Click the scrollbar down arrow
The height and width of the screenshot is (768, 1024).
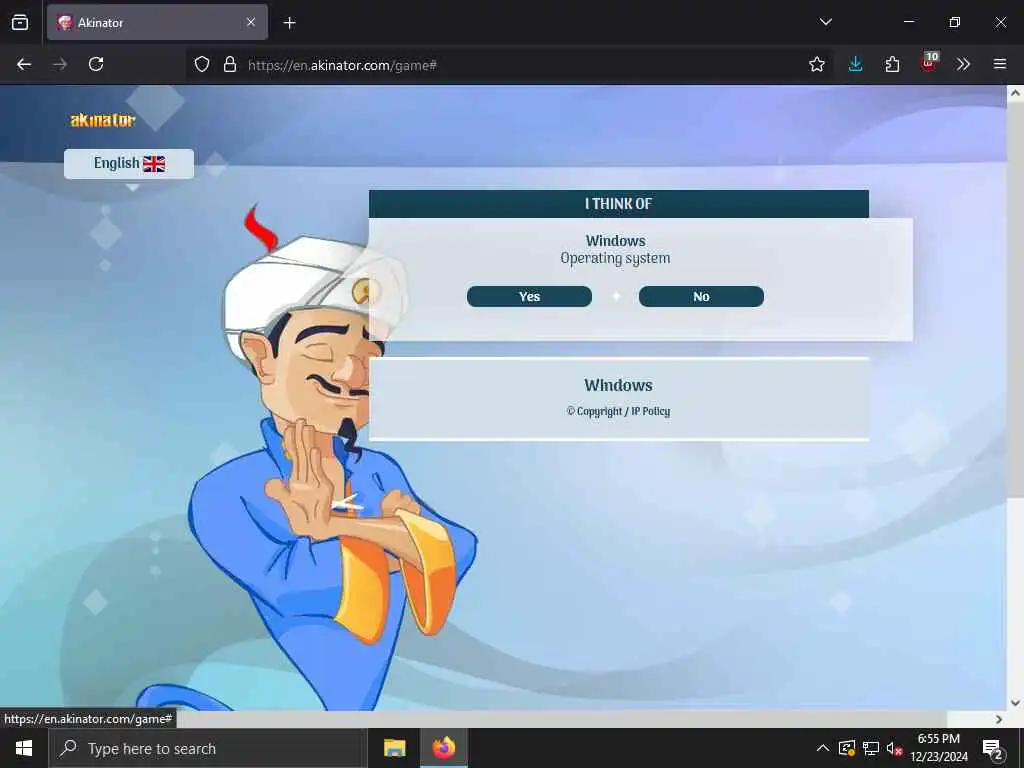1015,703
